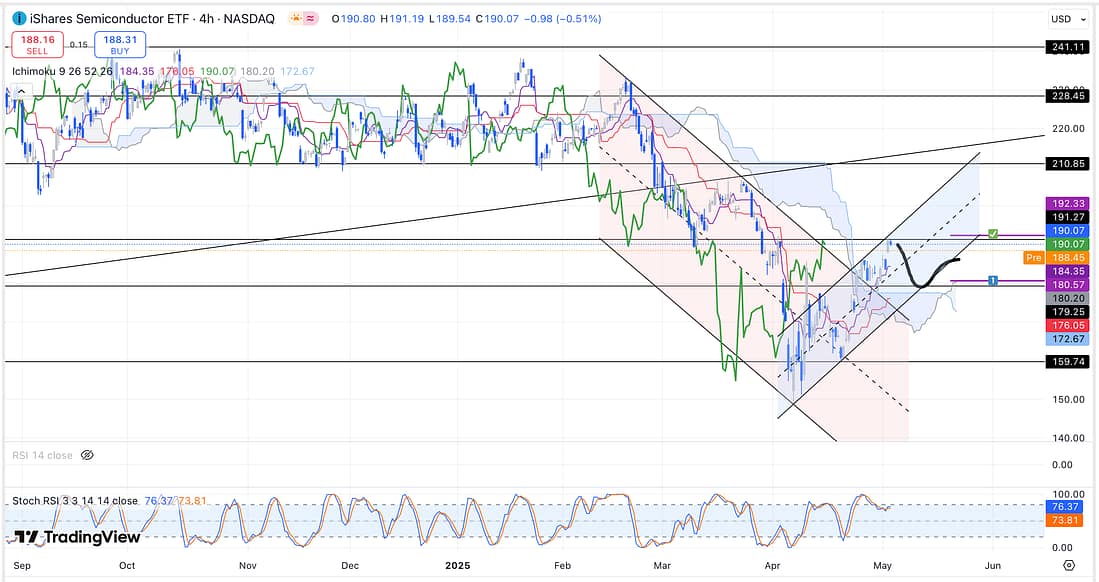Click the 241.11 horizontal line price label
The image size is (1099, 582).
click(1067, 48)
